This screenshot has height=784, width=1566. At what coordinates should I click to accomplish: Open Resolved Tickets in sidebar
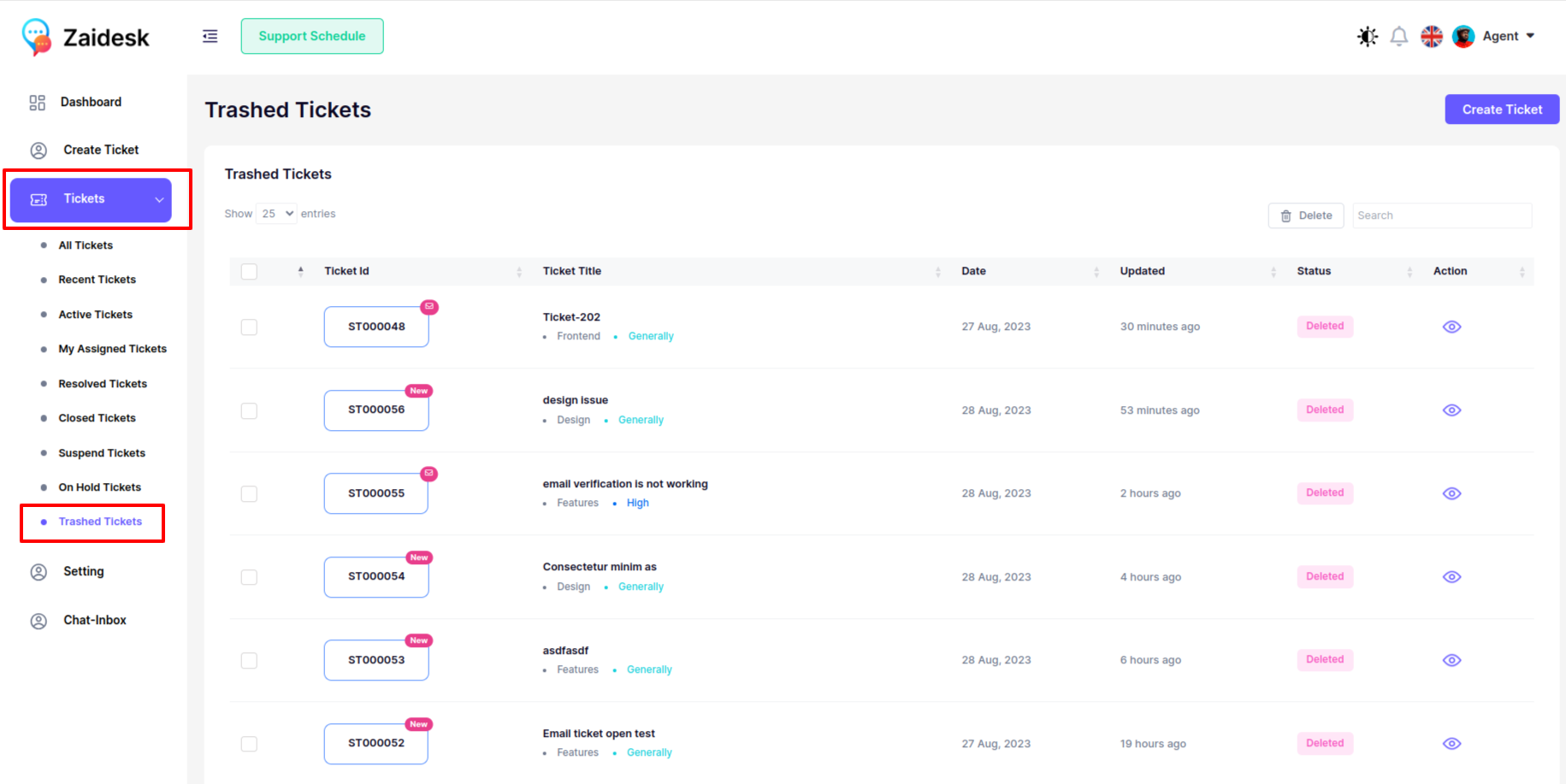(103, 384)
